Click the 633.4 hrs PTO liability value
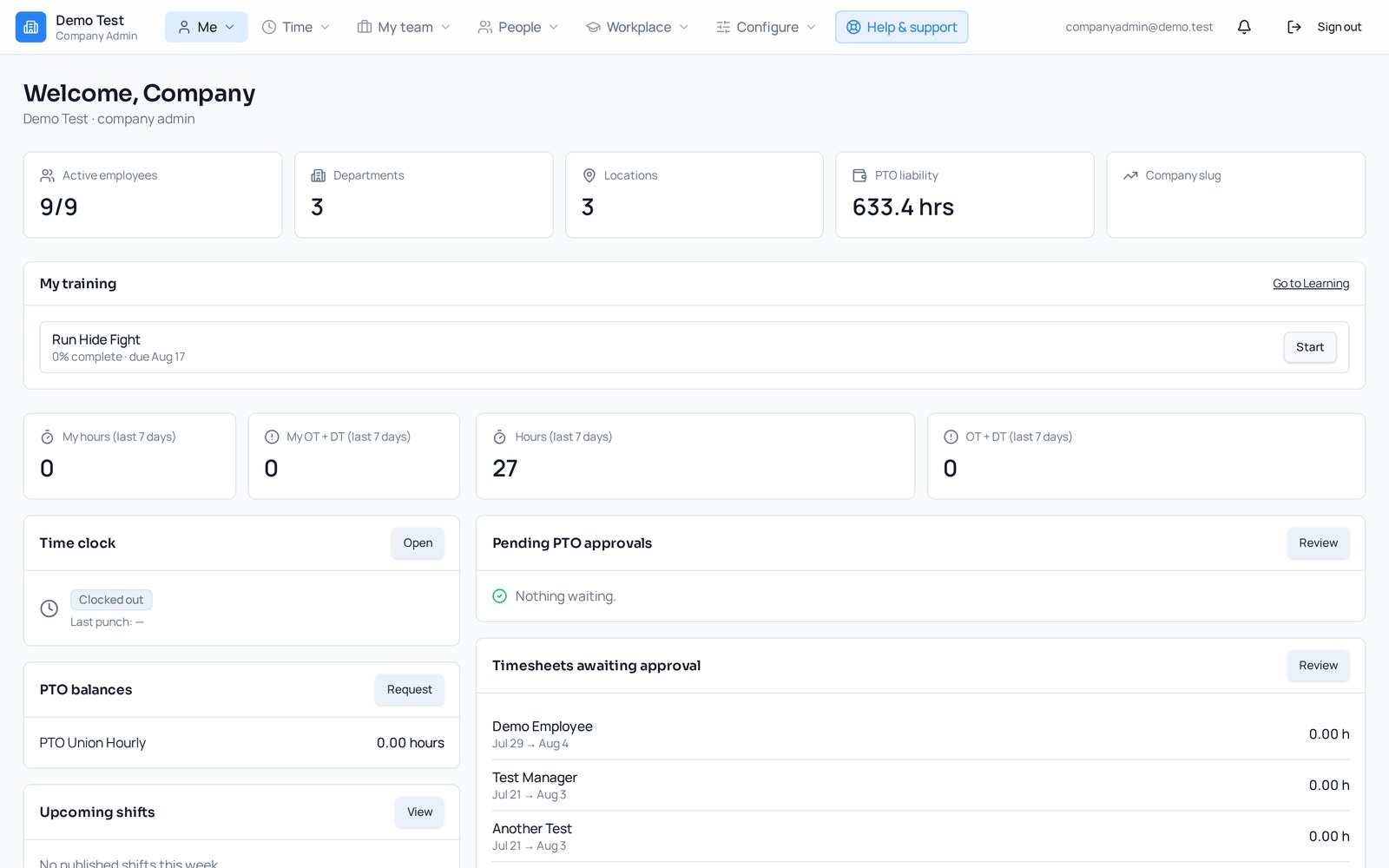Screen dimensions: 1389x868 [x=903, y=207]
